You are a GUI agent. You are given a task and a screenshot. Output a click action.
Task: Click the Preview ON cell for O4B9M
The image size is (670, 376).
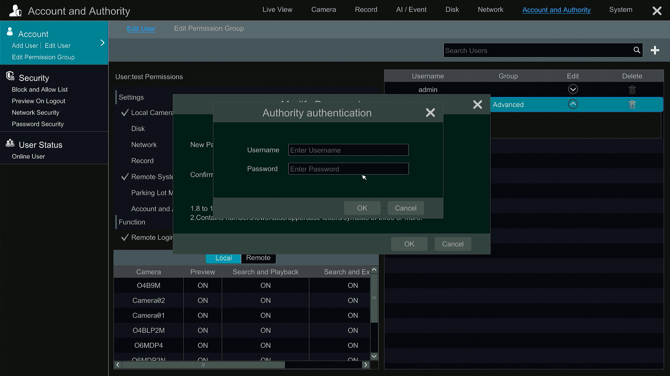pyautogui.click(x=203, y=285)
